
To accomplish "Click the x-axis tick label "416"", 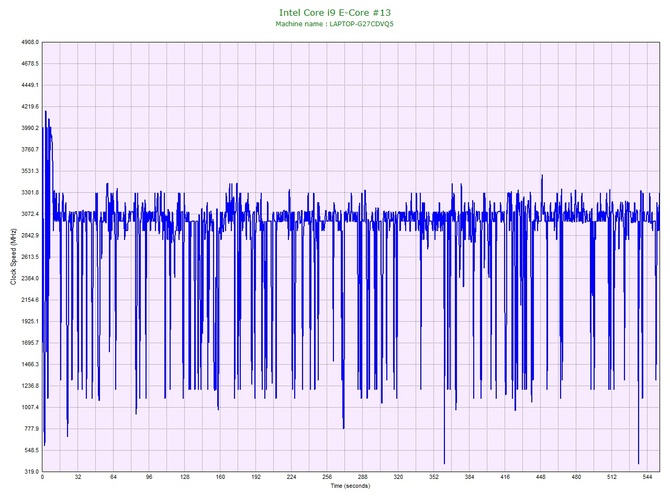I will click(x=505, y=477).
